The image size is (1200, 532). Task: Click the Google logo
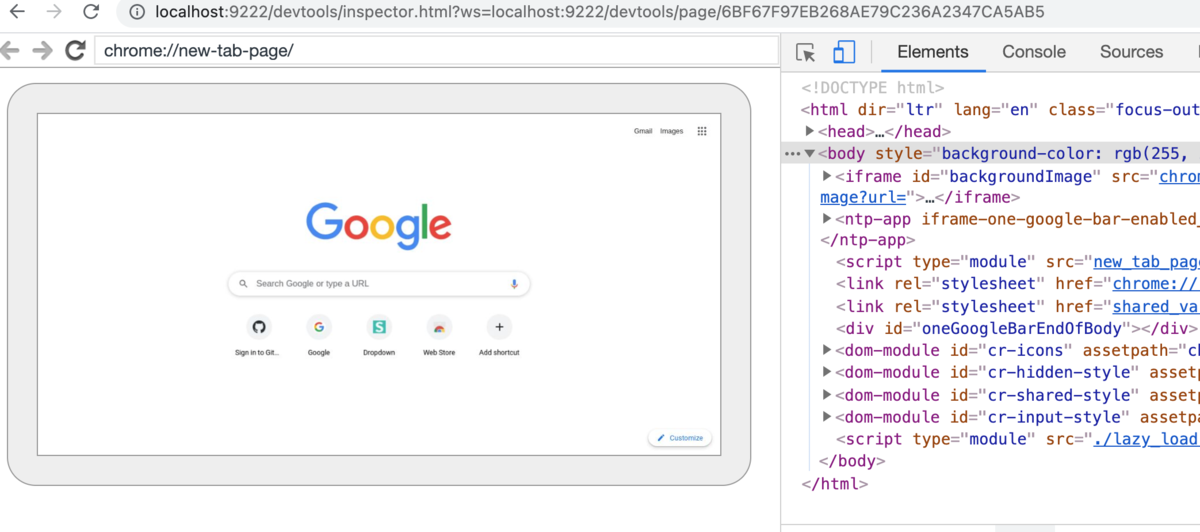pyautogui.click(x=379, y=227)
